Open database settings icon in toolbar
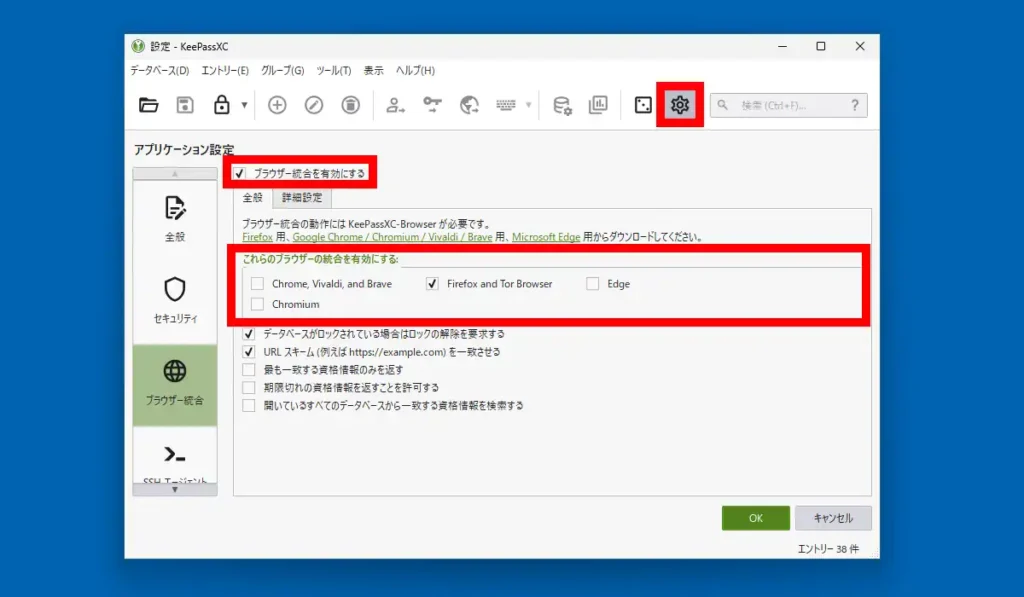This screenshot has height=597, width=1024. (x=562, y=105)
